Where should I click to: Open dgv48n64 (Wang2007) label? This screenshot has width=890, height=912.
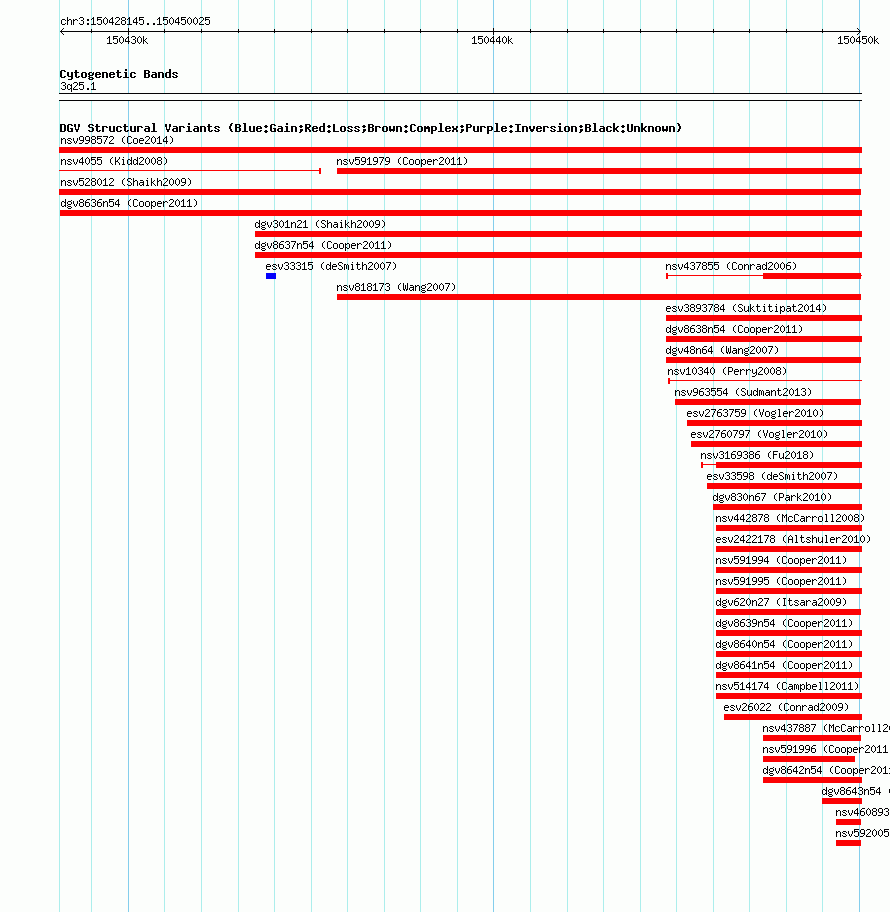[722, 350]
